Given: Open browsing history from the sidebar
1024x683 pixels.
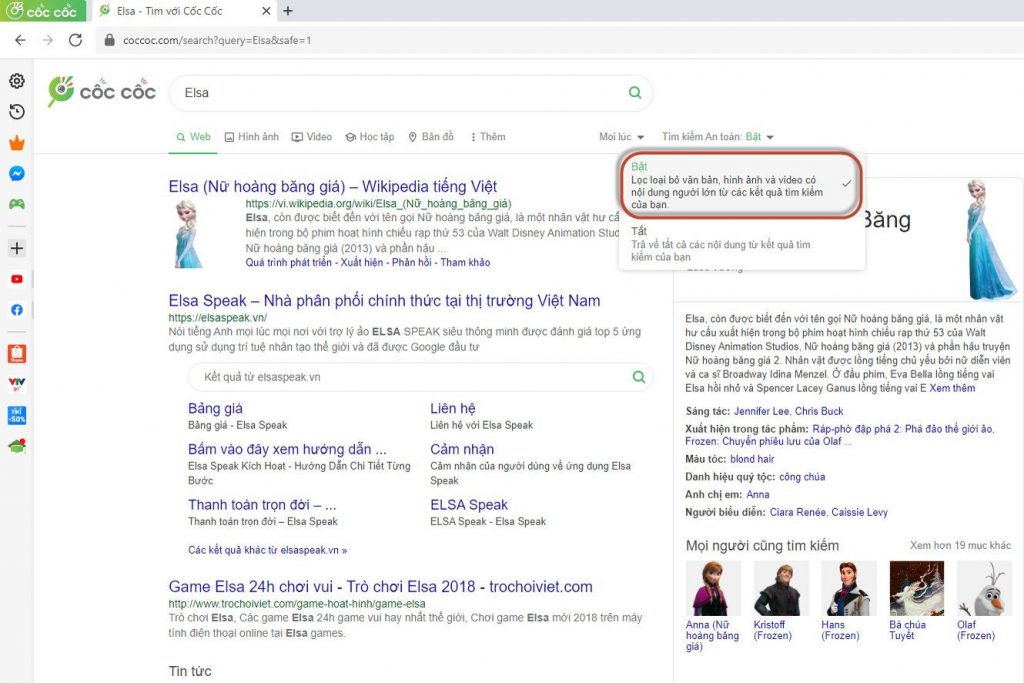Looking at the screenshot, I should [x=17, y=112].
